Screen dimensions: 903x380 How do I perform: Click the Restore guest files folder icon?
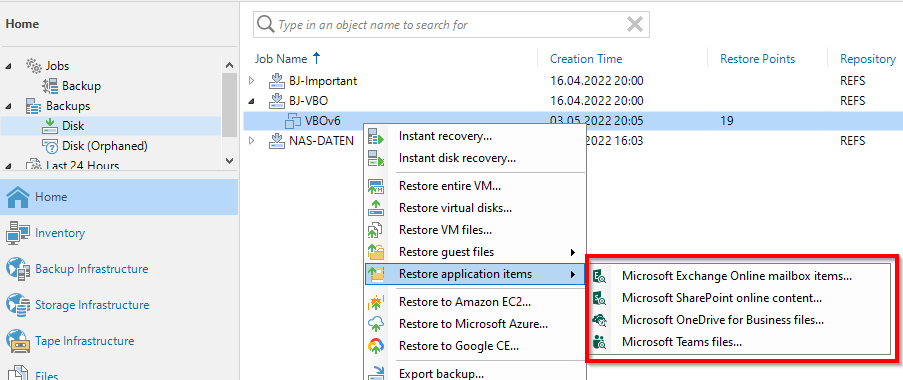pyautogui.click(x=376, y=252)
